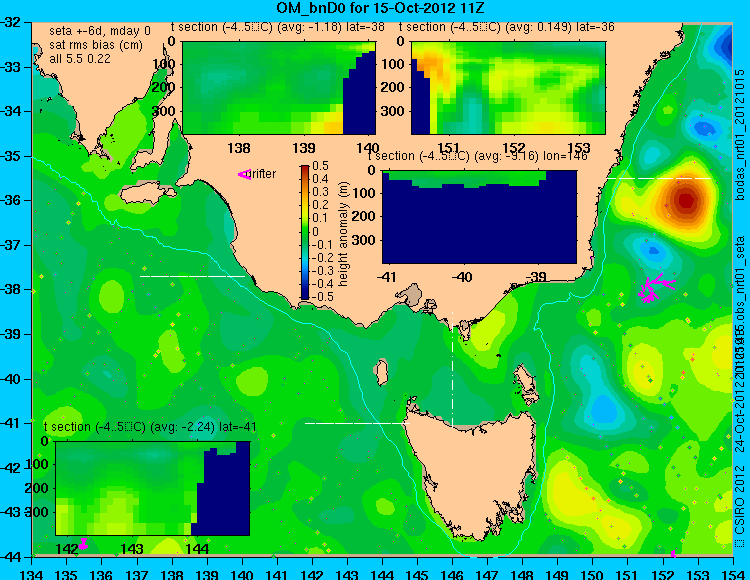Click the -36 latitude axis label

click(x=12, y=200)
